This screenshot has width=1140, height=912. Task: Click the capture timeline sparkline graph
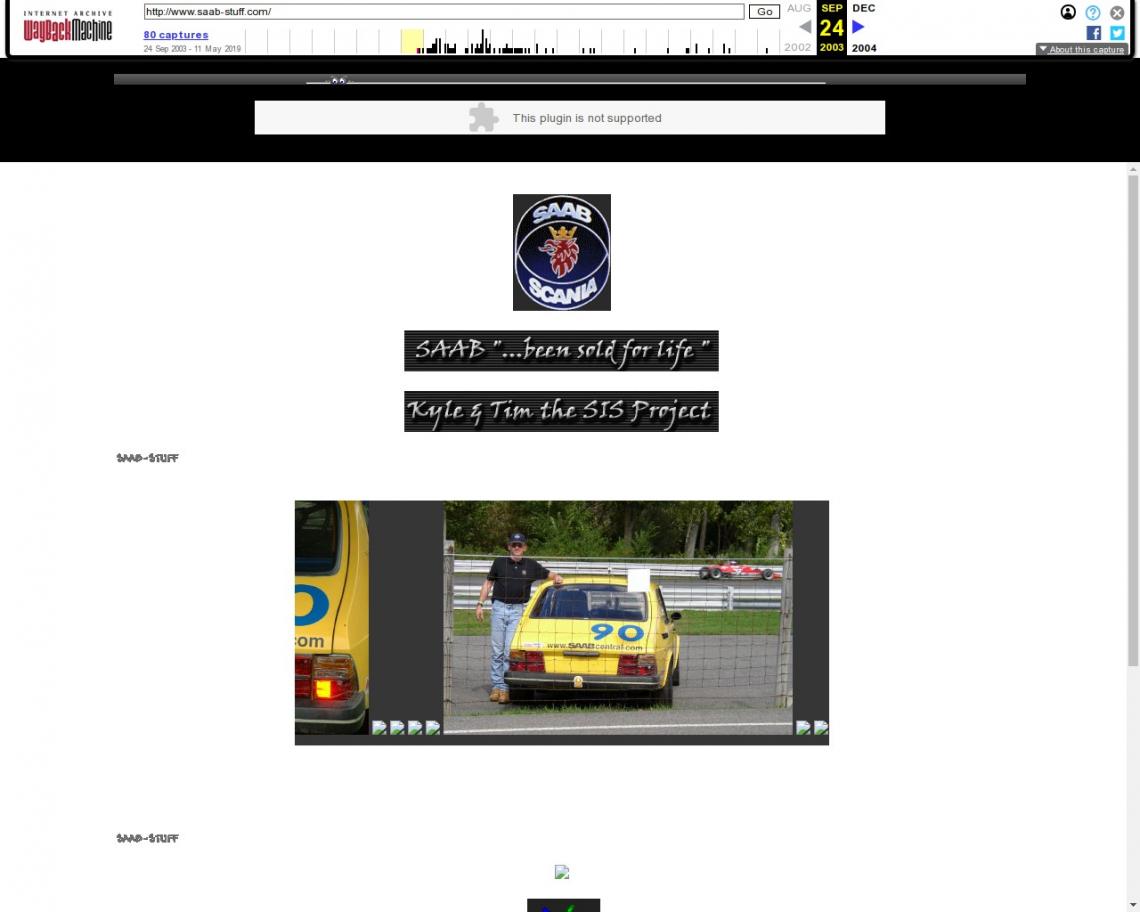coord(513,41)
